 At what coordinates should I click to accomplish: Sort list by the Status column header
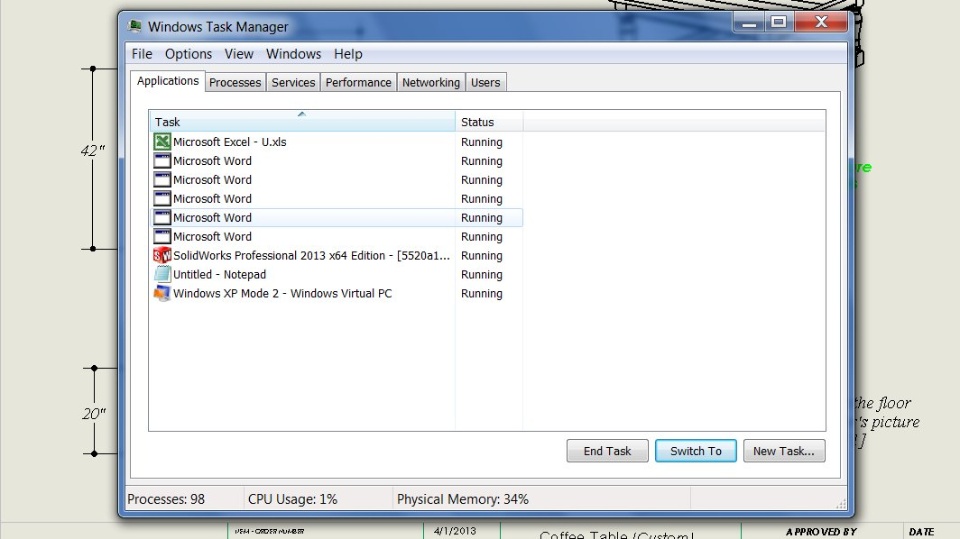coord(489,121)
